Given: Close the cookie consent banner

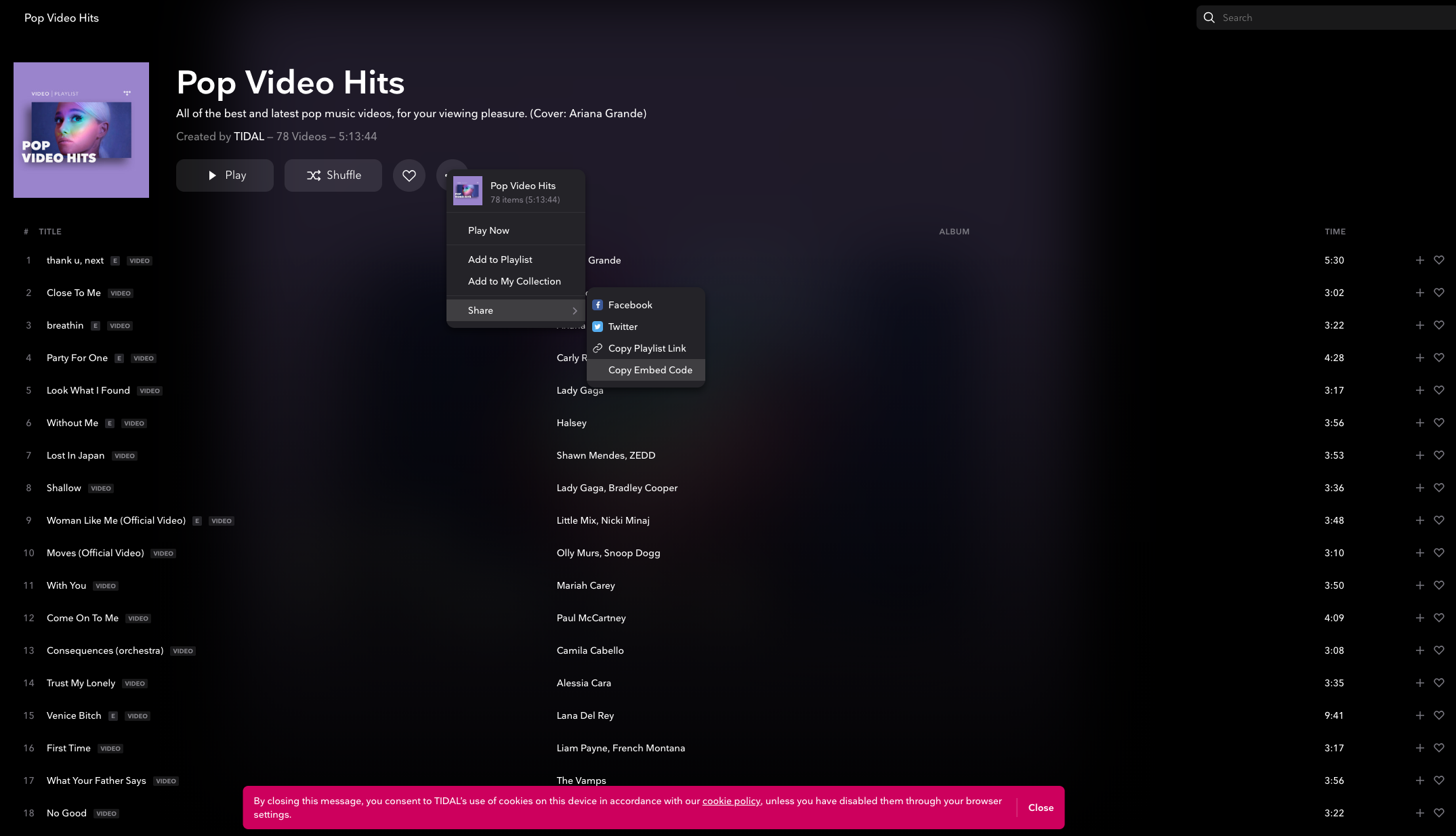Looking at the screenshot, I should (1041, 808).
